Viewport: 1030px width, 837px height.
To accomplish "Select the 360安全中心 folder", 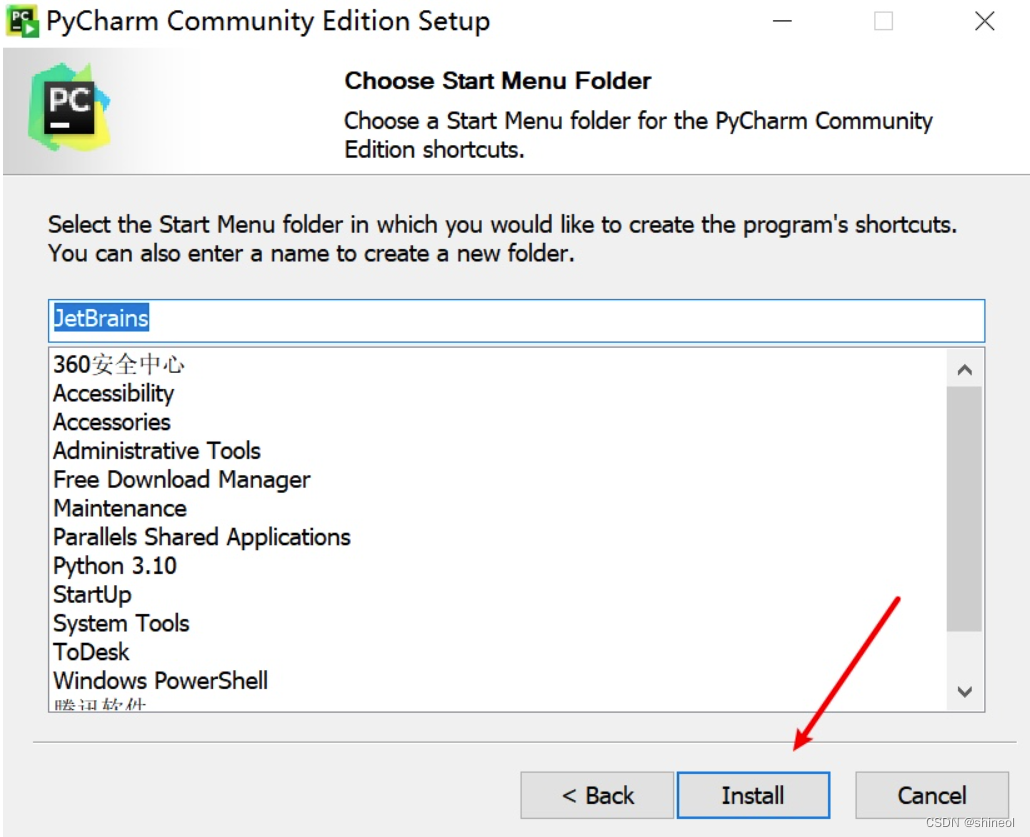I will (119, 365).
